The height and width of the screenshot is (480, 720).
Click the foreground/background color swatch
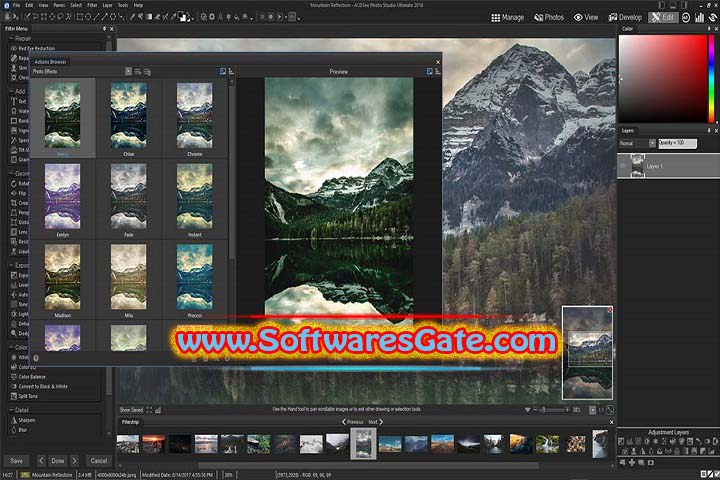182,17
